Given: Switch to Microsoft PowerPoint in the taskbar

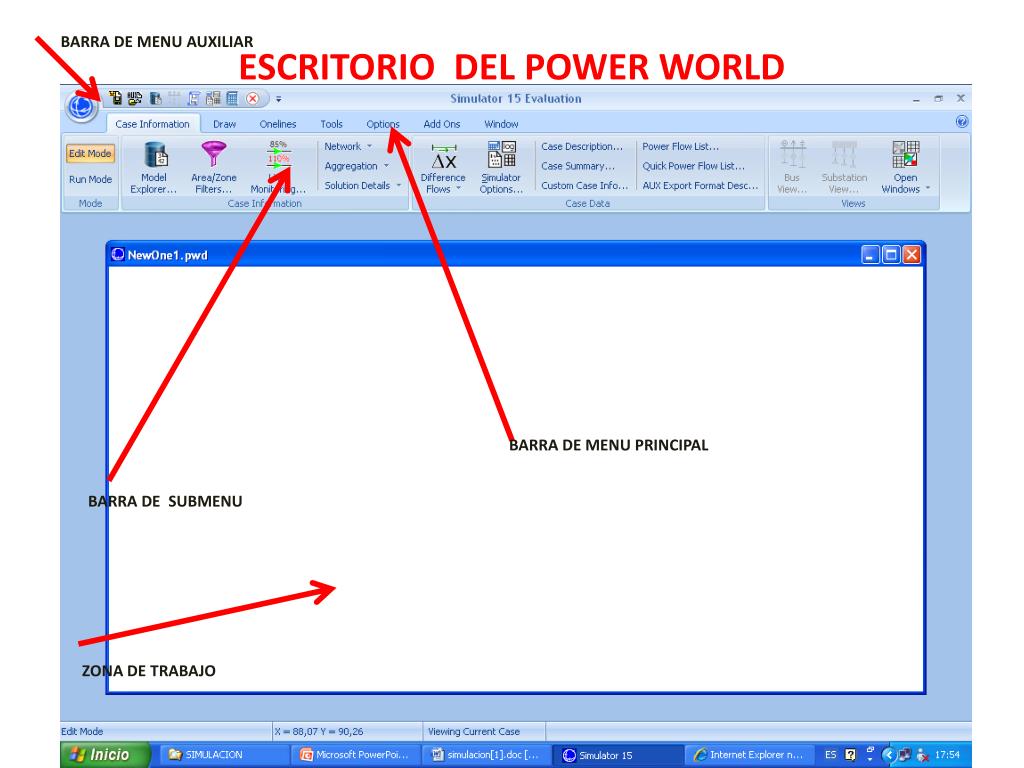Looking at the screenshot, I should (355, 755).
